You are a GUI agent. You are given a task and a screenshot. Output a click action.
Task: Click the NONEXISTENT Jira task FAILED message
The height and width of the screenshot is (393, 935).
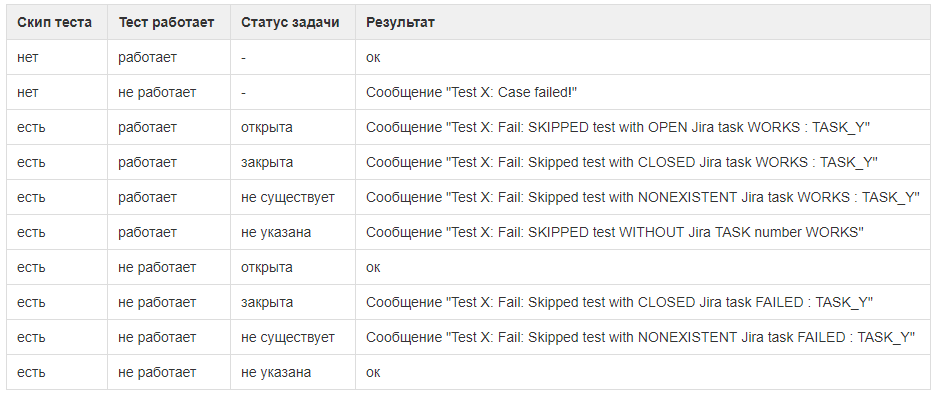(640, 338)
